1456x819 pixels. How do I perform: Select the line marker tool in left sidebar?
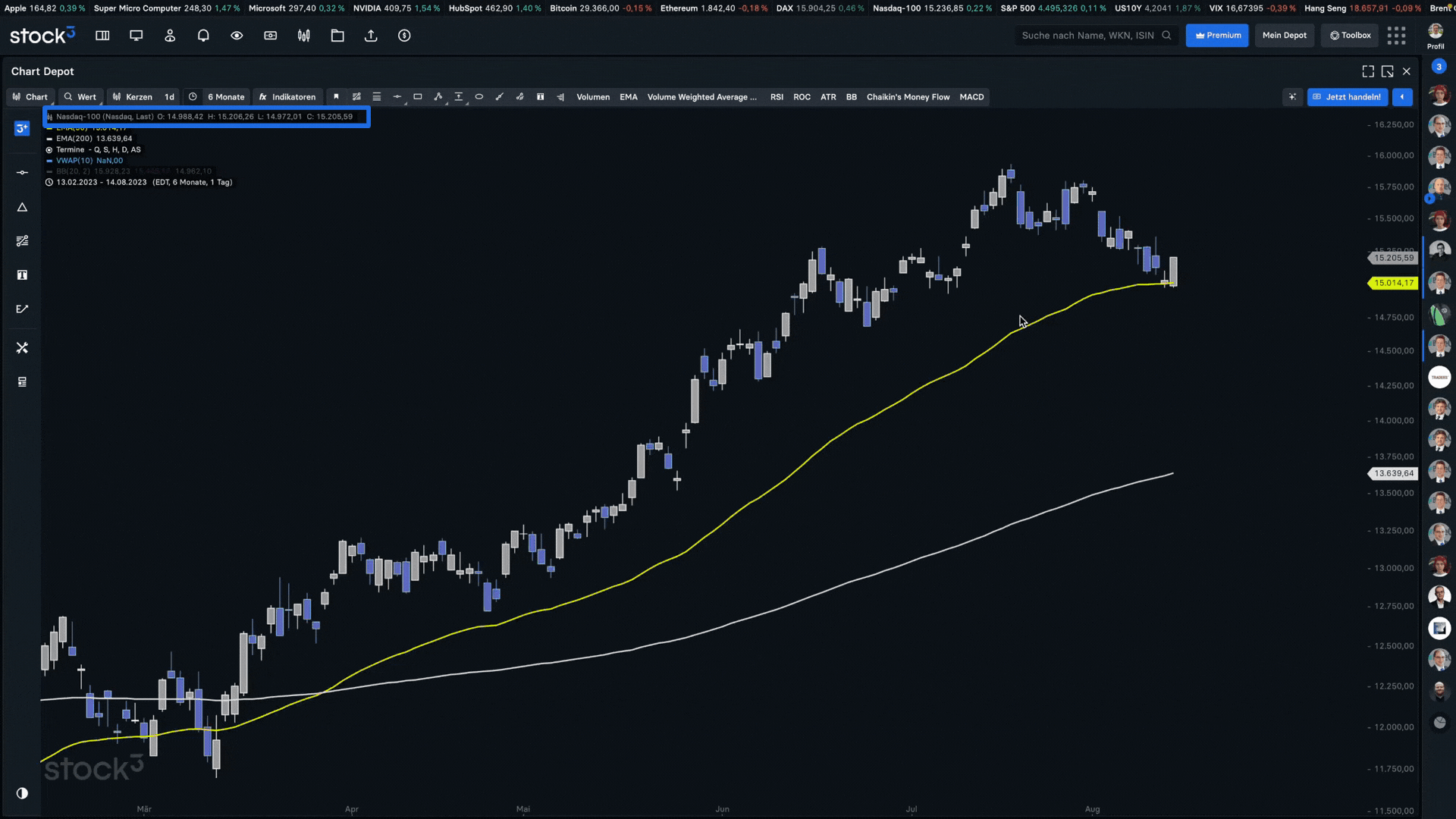22,173
